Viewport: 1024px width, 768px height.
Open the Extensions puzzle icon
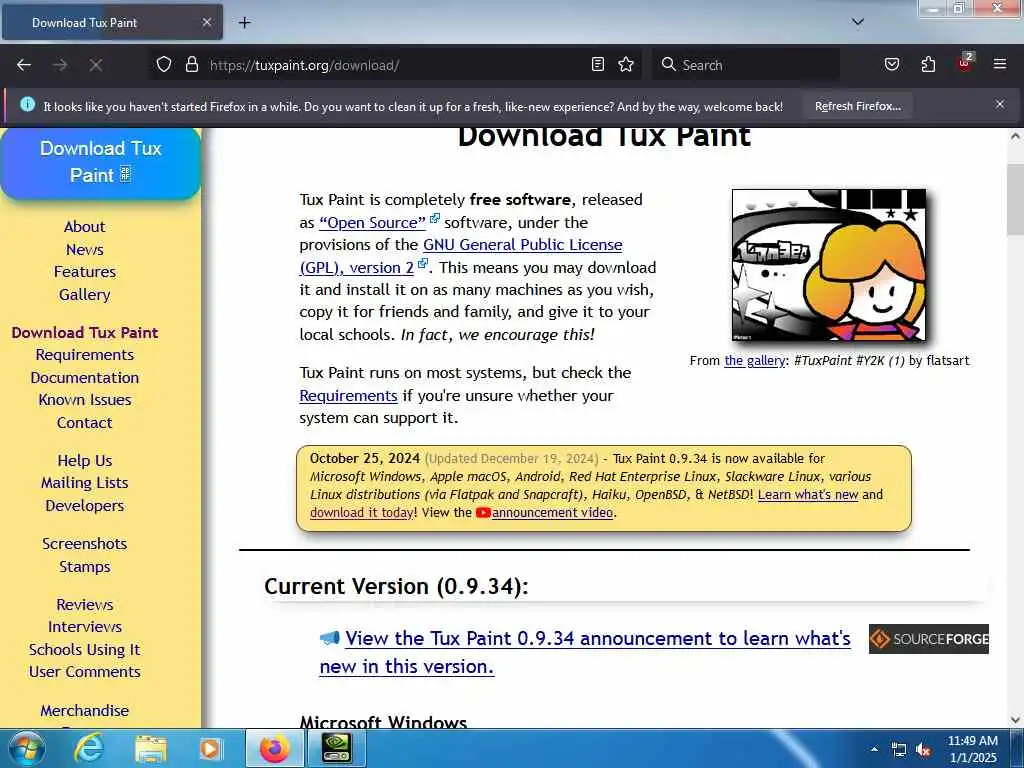coord(928,64)
